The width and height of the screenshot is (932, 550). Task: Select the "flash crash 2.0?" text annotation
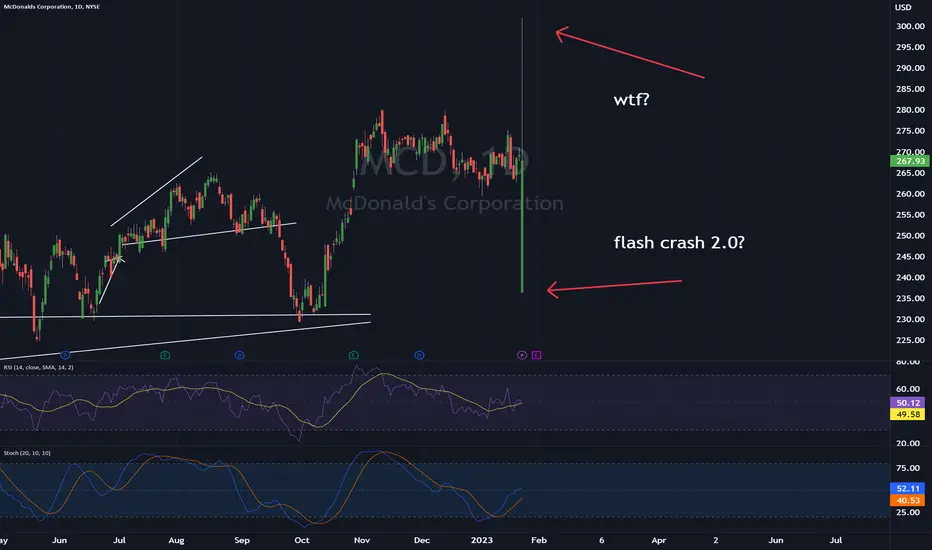pos(679,243)
